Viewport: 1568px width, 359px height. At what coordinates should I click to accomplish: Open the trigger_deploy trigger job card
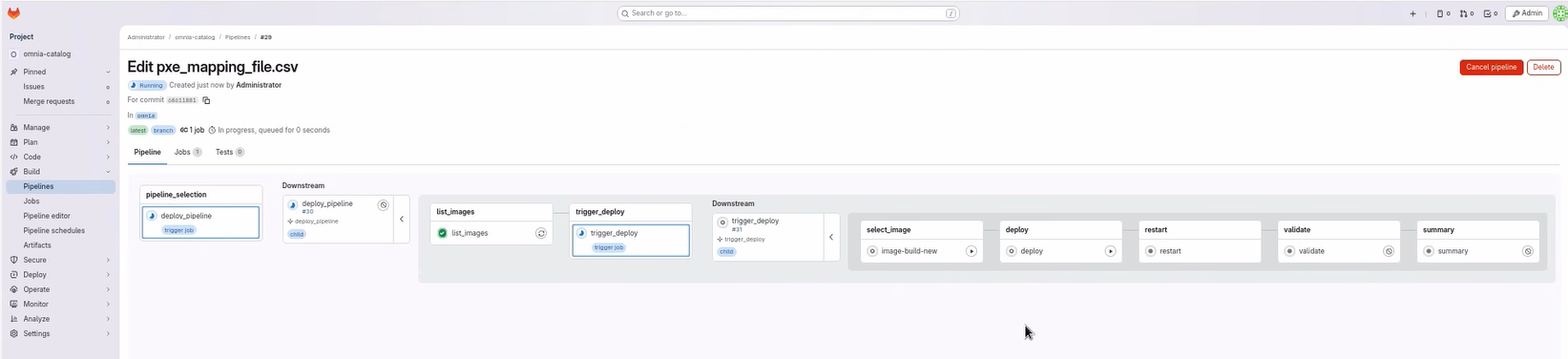coord(631,241)
